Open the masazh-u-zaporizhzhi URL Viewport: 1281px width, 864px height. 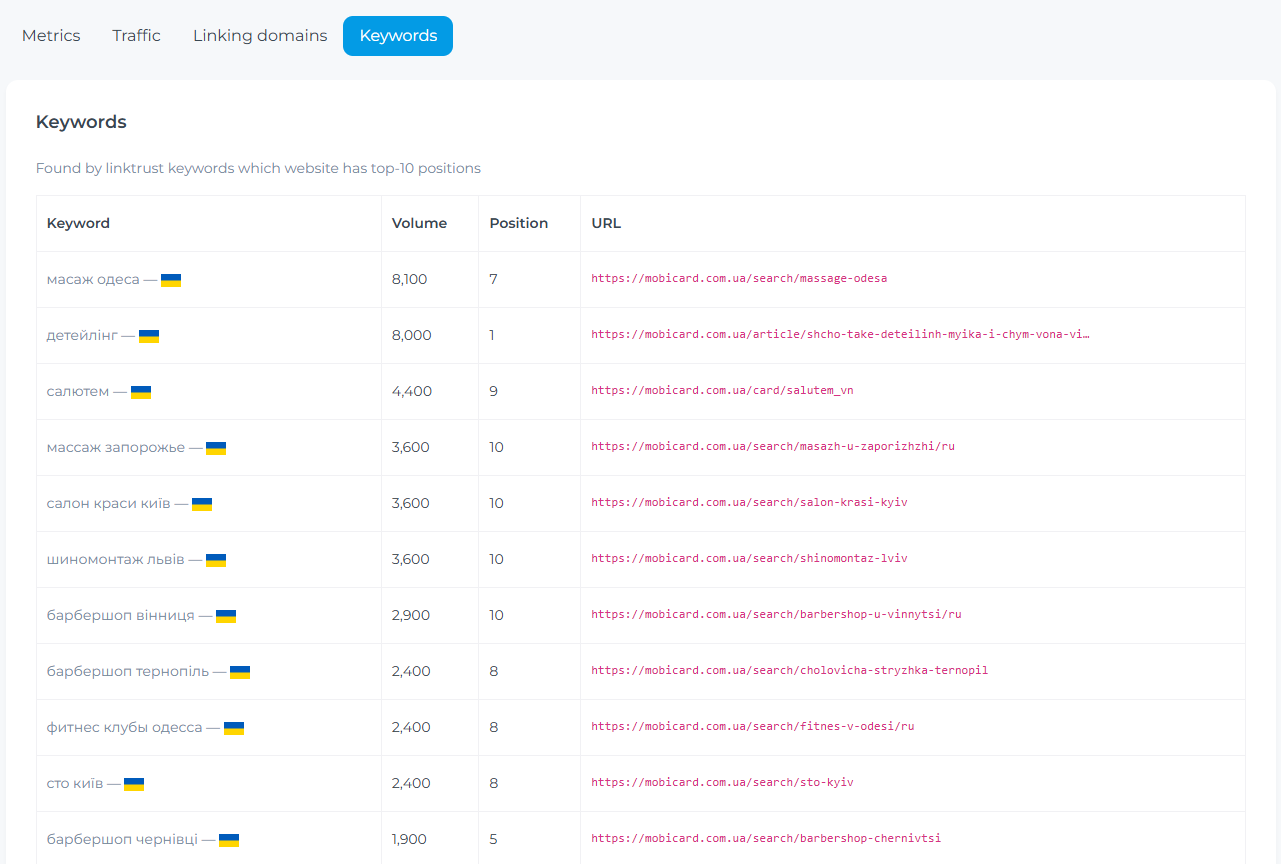[x=773, y=447]
